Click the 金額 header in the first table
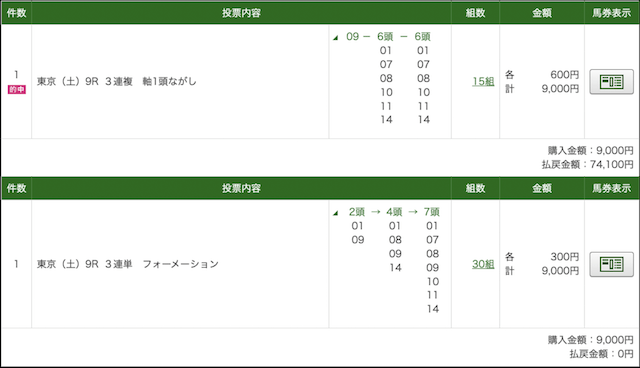This screenshot has height=368, width=640. (x=542, y=13)
